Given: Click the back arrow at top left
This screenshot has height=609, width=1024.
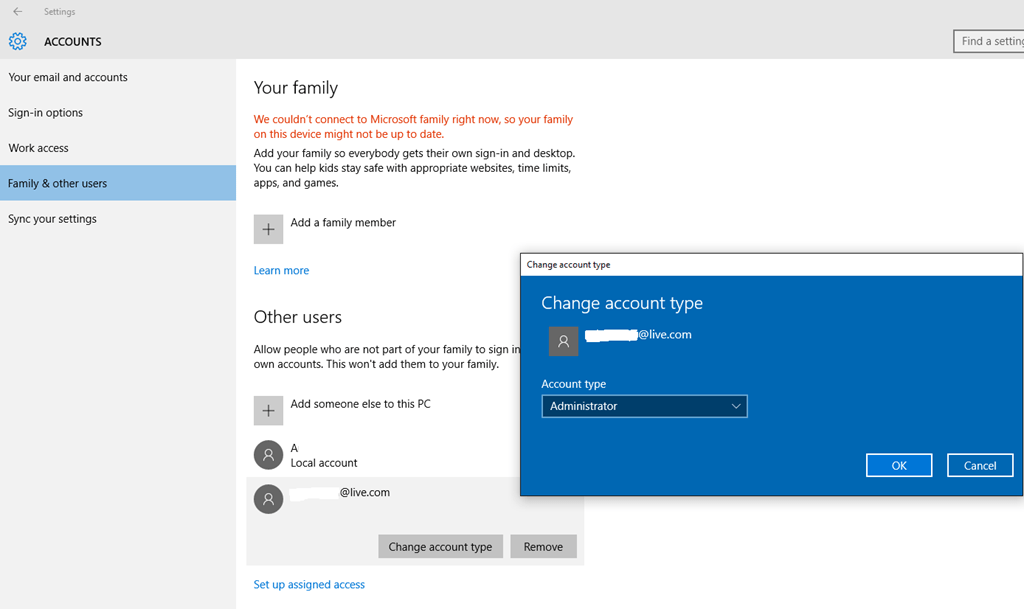Looking at the screenshot, I should (19, 11).
